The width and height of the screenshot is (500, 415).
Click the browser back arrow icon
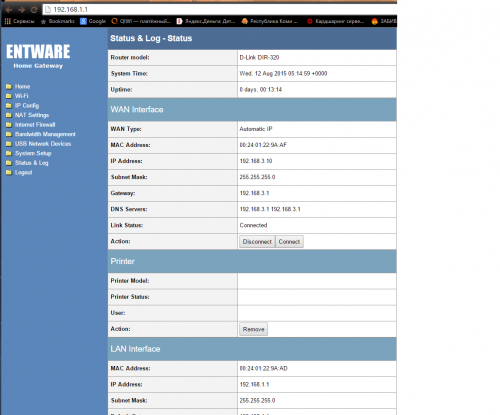(9, 10)
